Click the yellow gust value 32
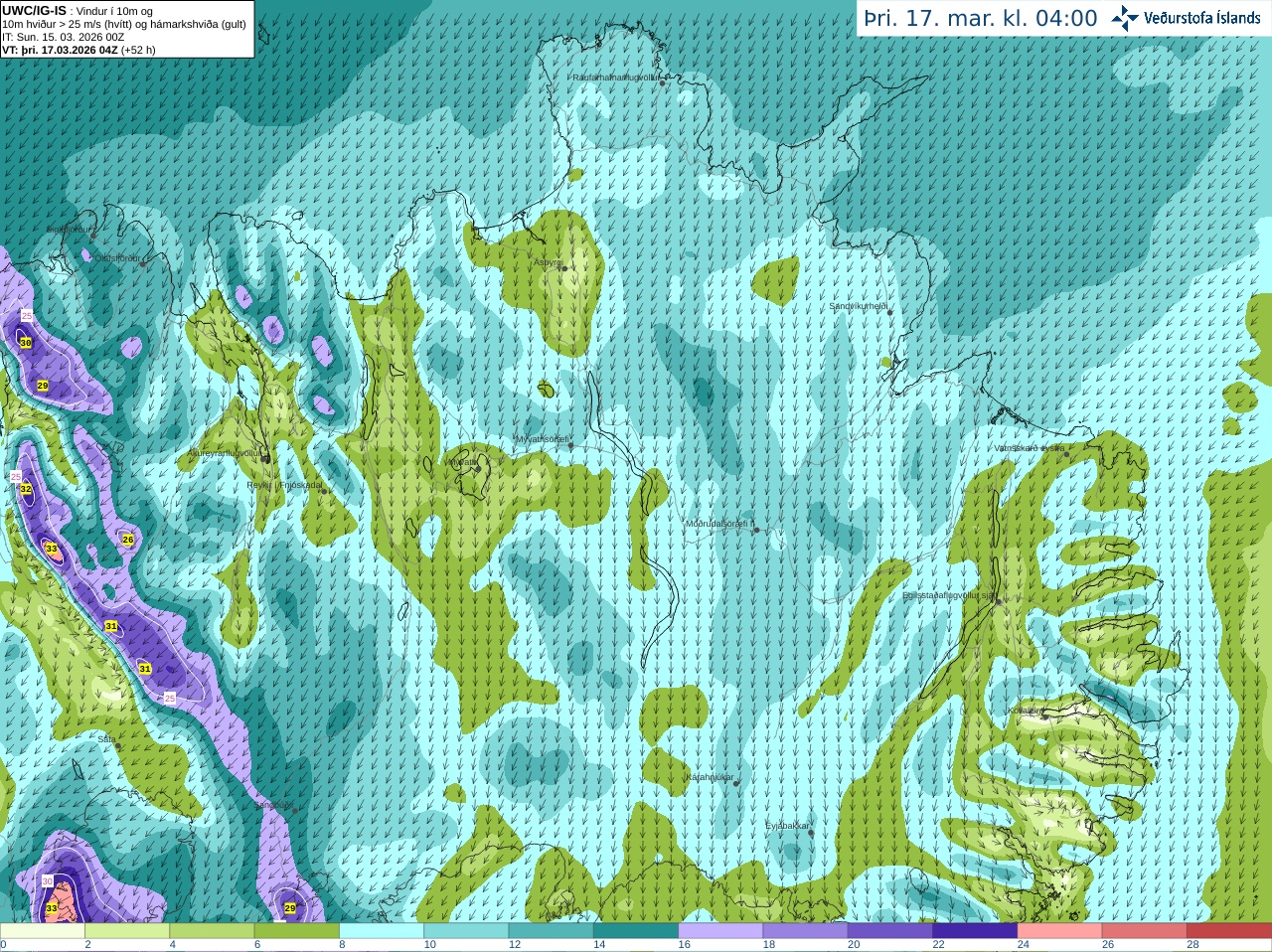Screen dimensions: 1272x952 26,489
